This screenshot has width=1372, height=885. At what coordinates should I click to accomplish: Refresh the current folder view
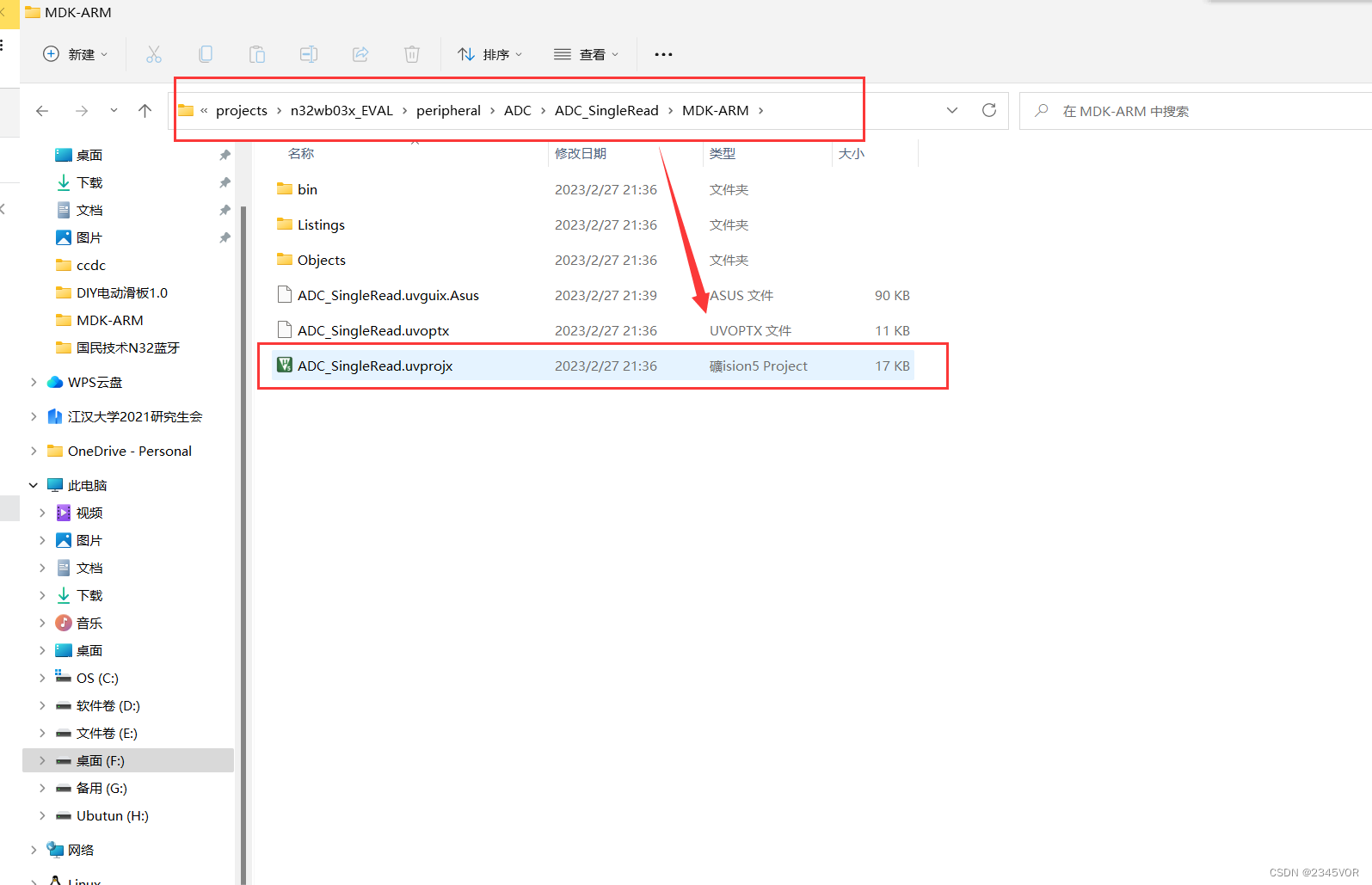tap(989, 110)
